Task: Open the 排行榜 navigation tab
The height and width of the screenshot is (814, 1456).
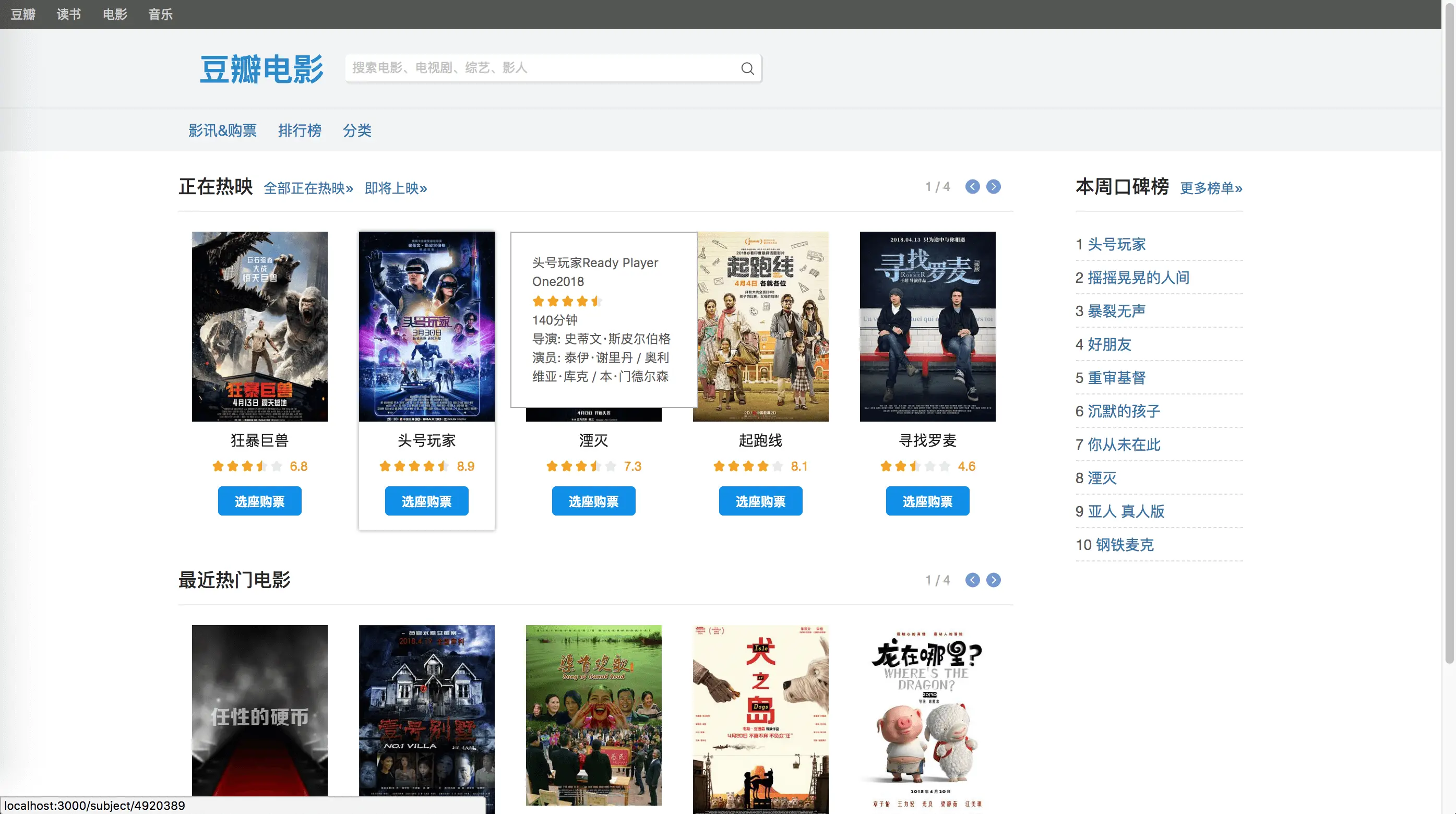Action: 300,130
